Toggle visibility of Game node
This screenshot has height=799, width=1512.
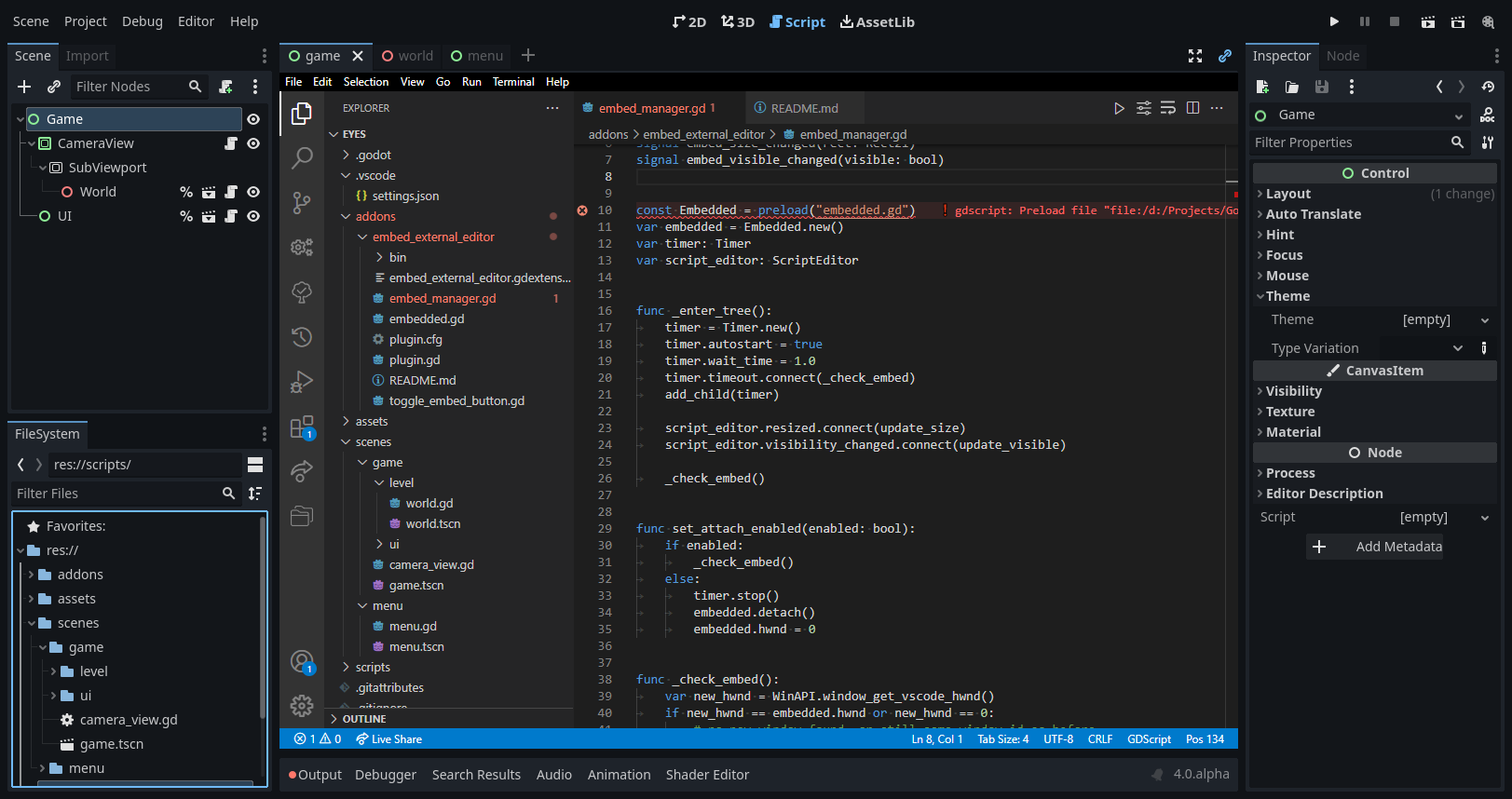pos(253,119)
